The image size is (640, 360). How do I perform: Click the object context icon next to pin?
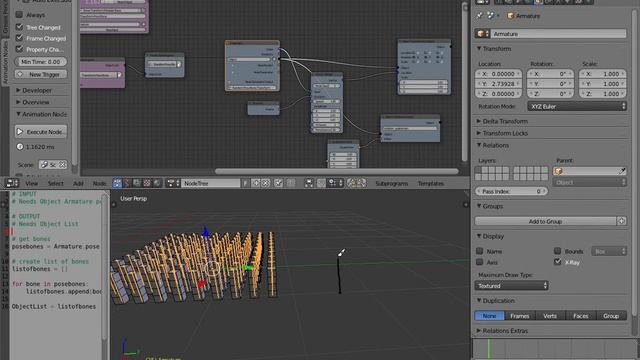coord(491,16)
